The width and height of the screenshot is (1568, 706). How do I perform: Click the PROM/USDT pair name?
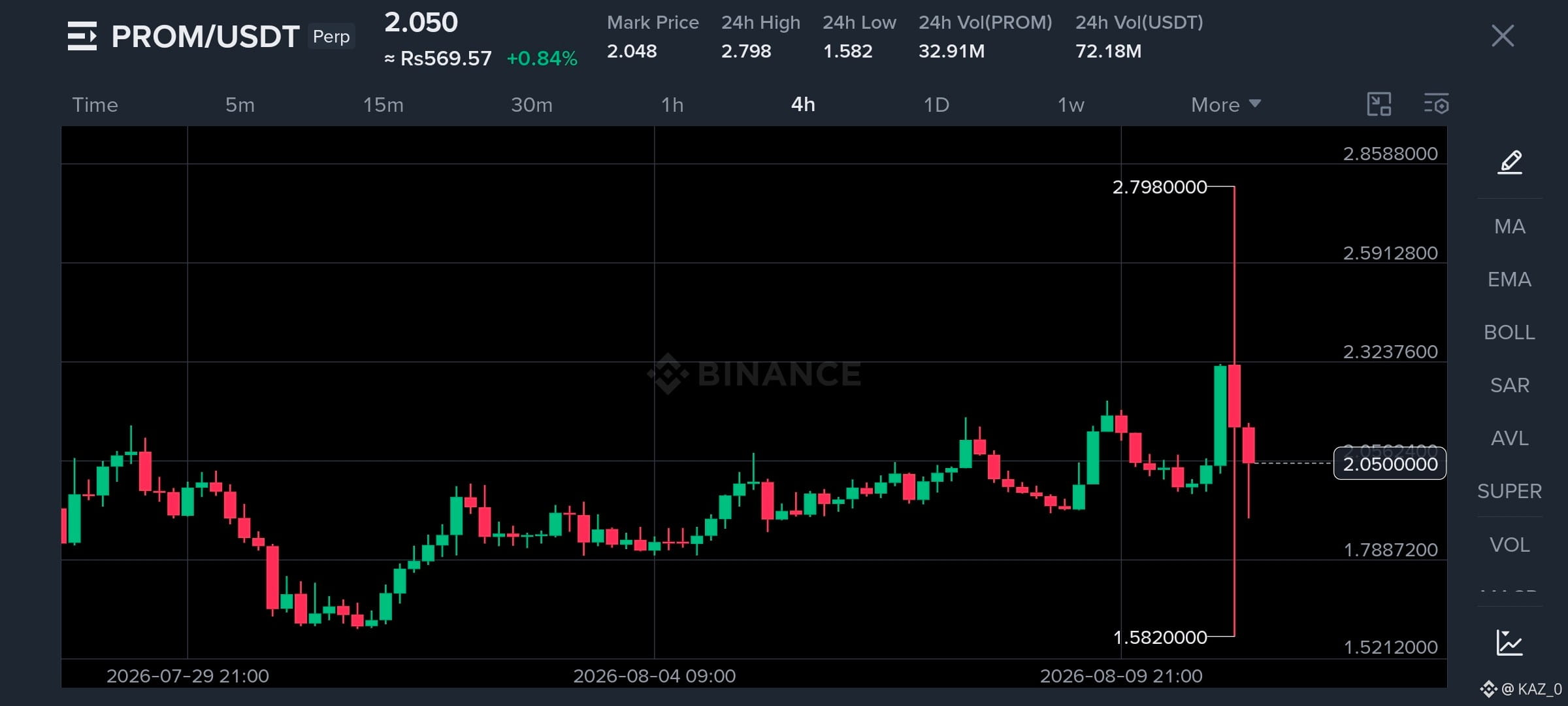point(205,37)
